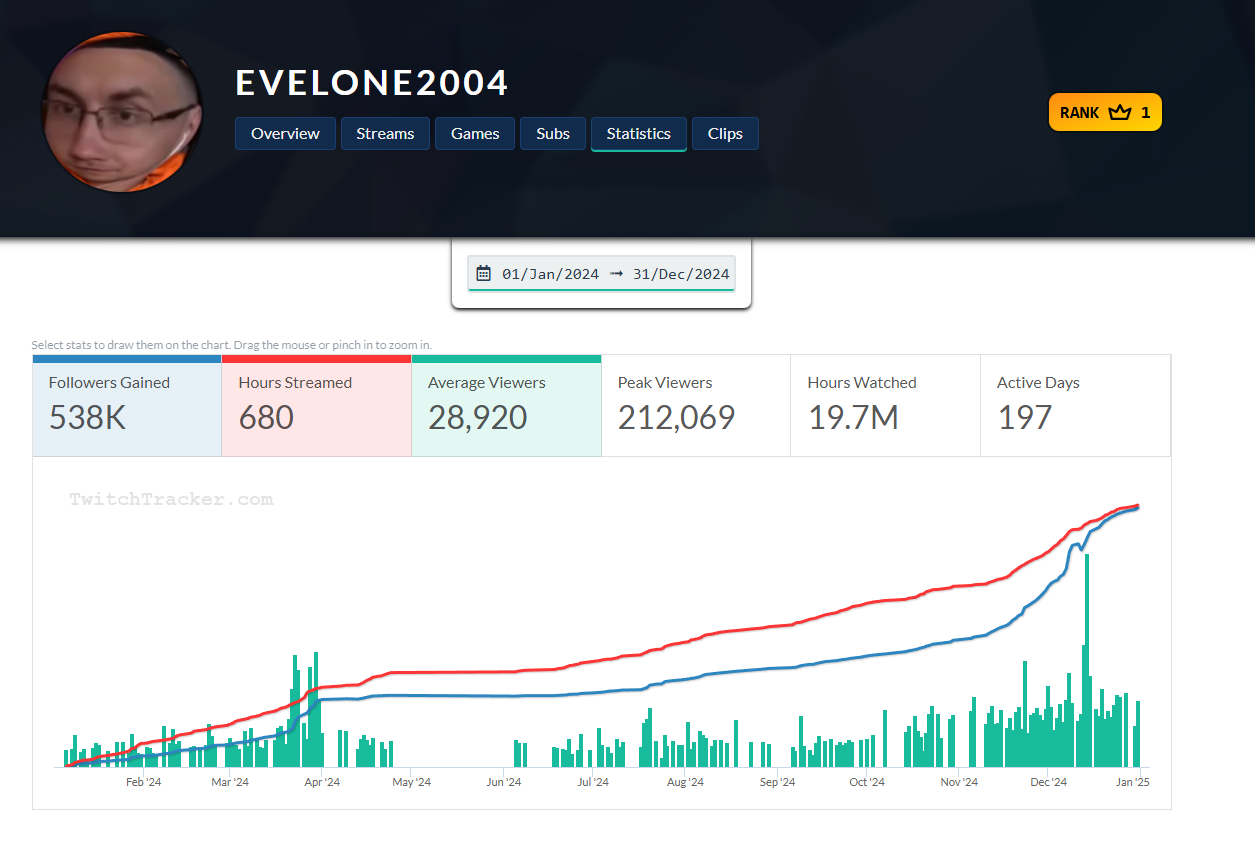Switch to the Streams tab

click(385, 134)
